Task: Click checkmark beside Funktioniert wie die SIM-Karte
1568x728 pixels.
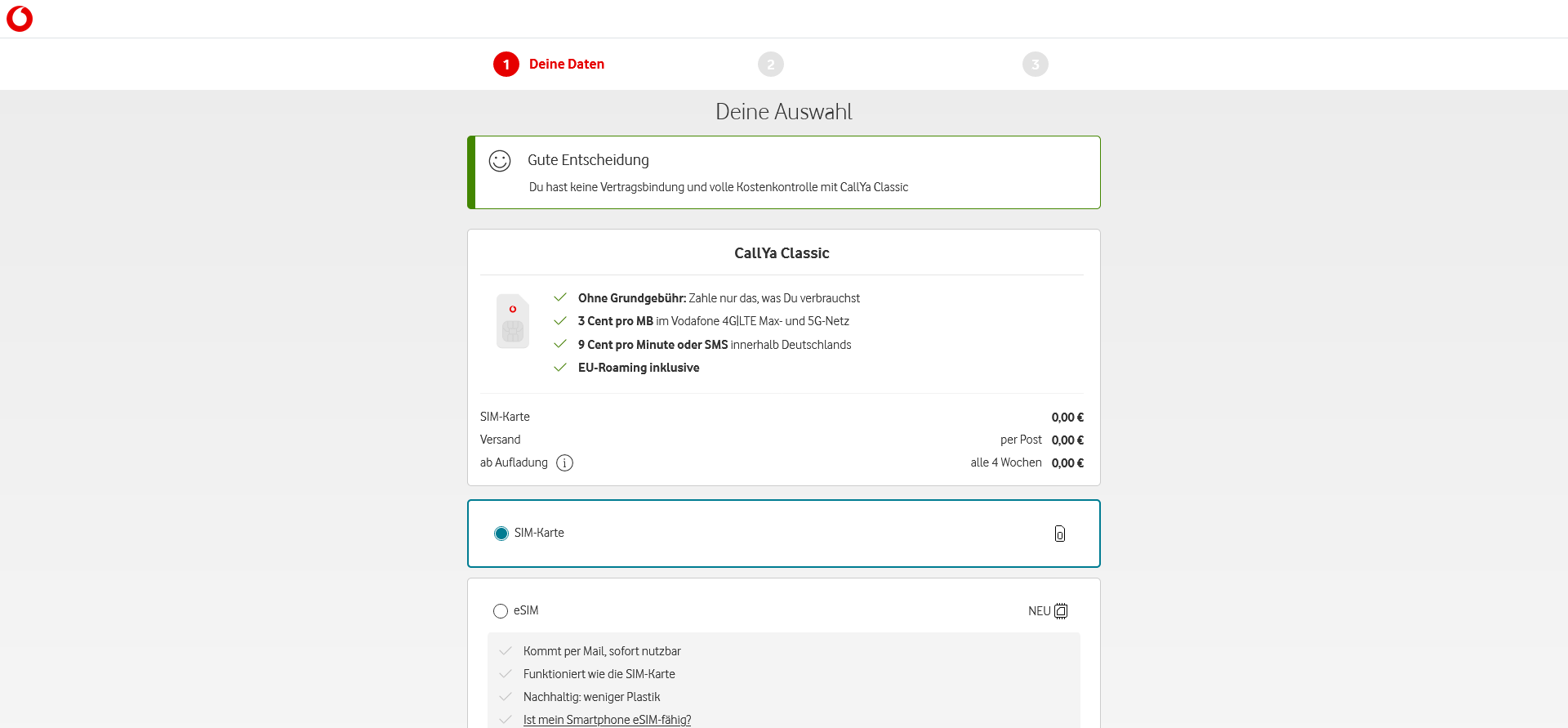Action: [x=506, y=674]
